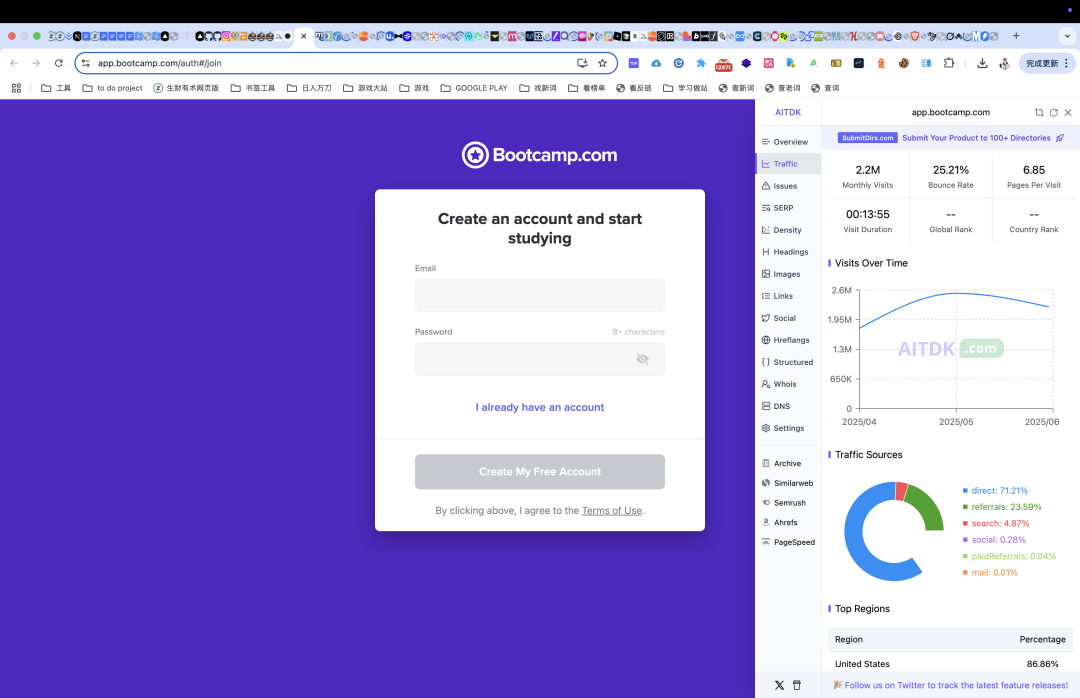Click the rocket icon in SubmitDirs banner
The height and width of the screenshot is (698, 1080).
(x=1060, y=138)
